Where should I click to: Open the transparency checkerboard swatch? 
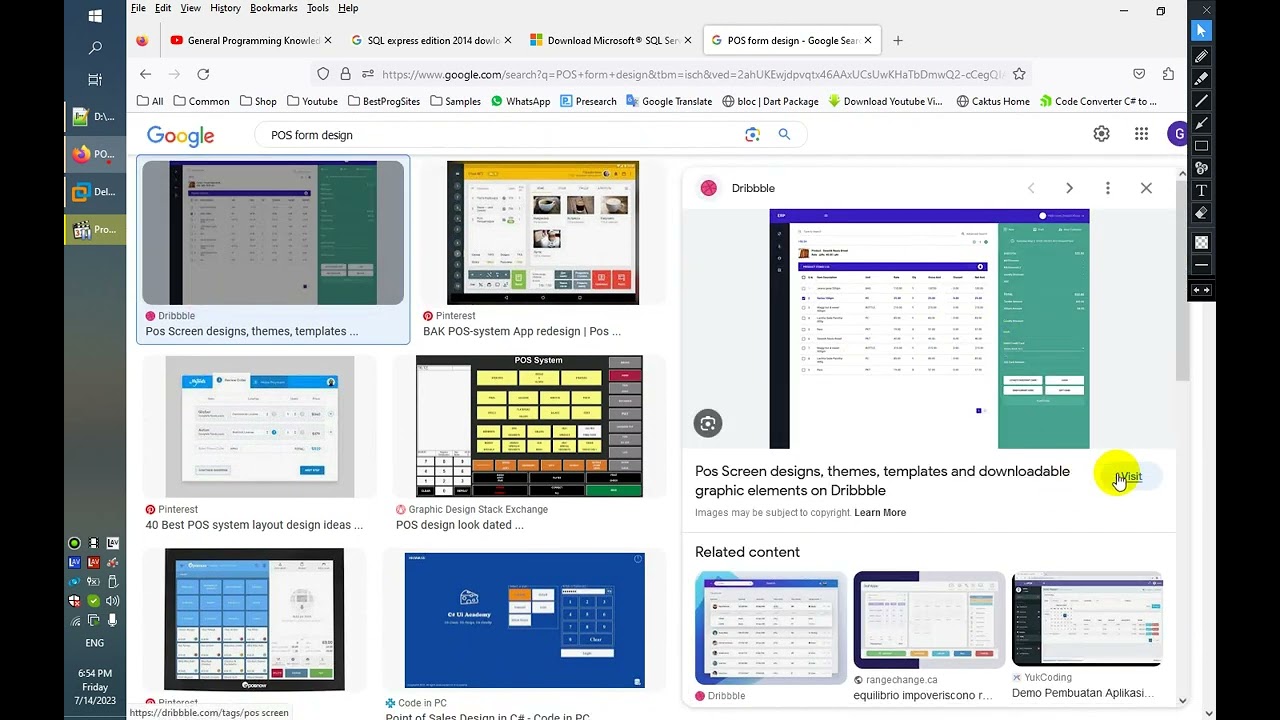coord(1201,242)
